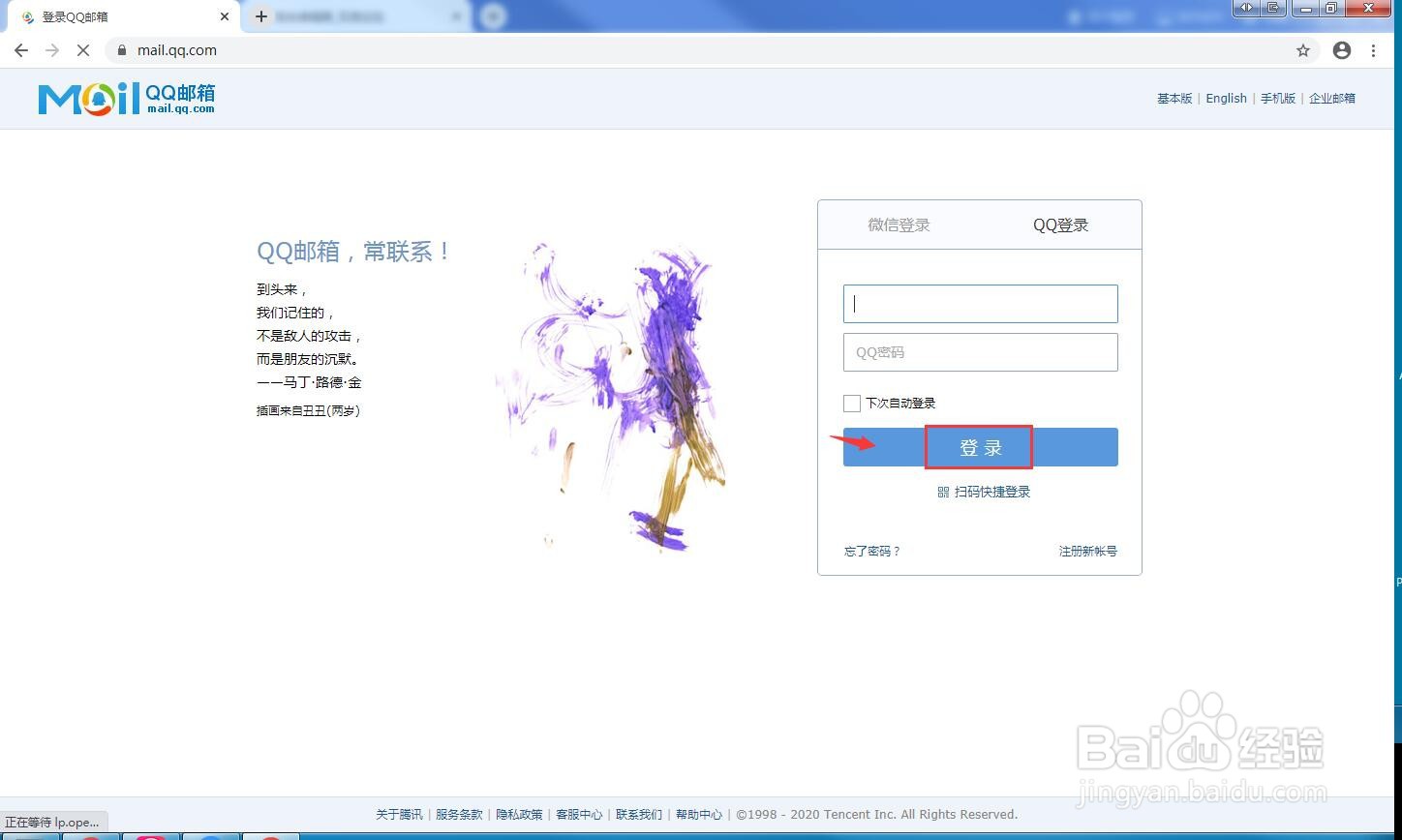Open the Chrome profile avatar icon
The image size is (1402, 840).
[1342, 50]
